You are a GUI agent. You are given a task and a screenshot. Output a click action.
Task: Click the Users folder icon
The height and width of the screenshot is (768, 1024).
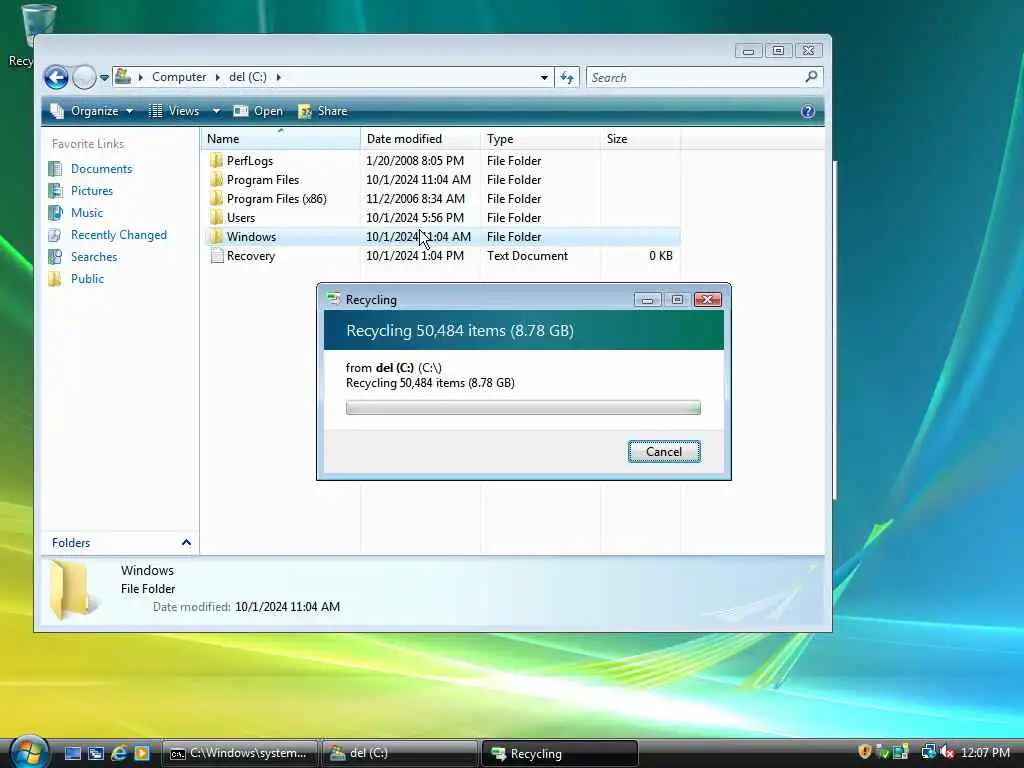216,217
